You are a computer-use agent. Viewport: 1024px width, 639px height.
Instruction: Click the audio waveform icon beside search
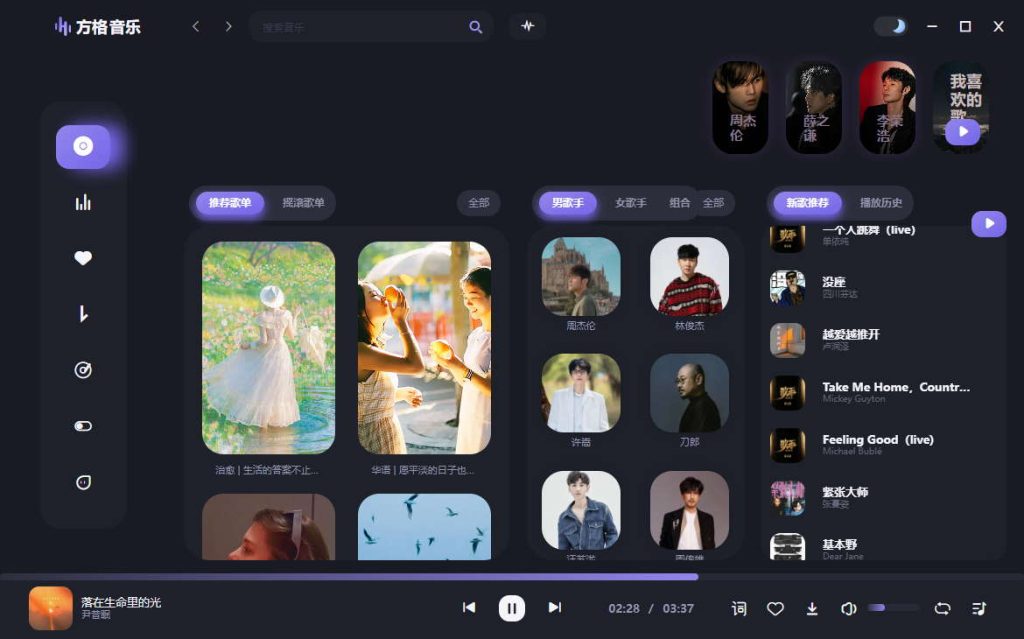coord(528,26)
